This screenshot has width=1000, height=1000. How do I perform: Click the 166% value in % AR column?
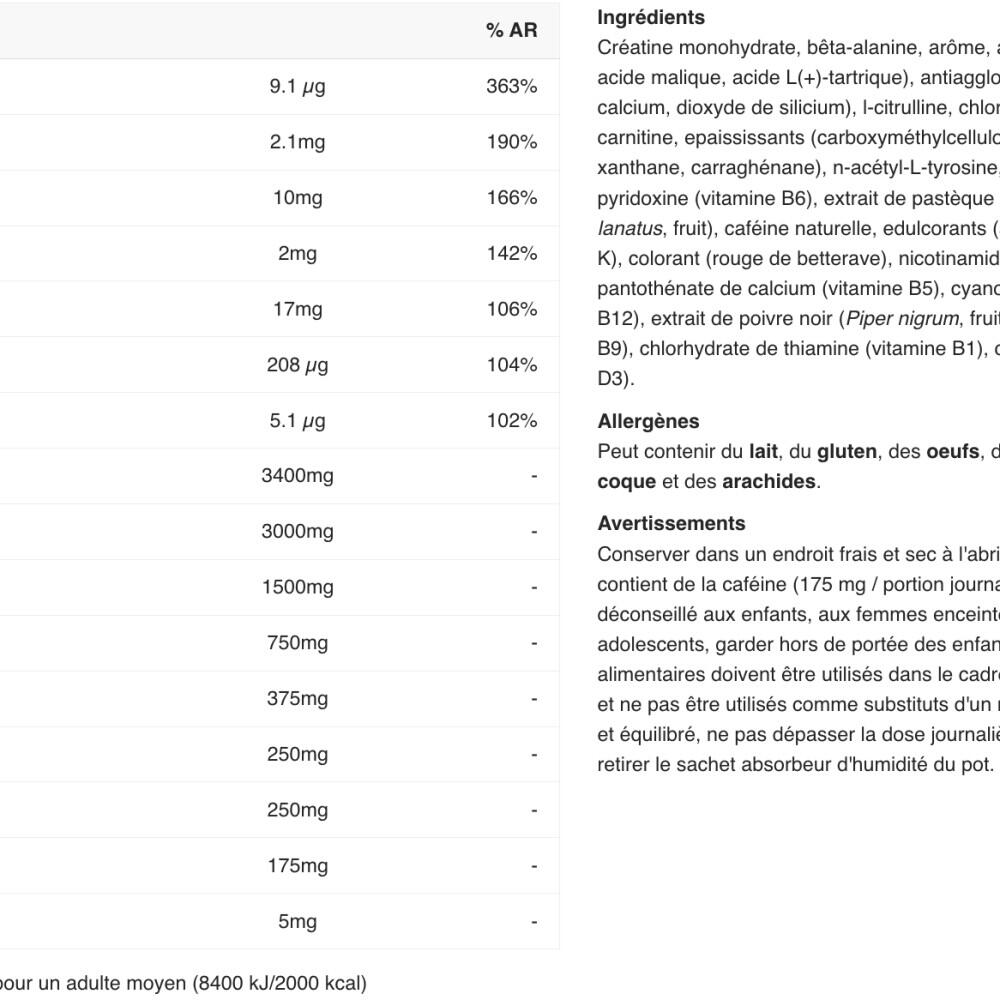point(512,198)
